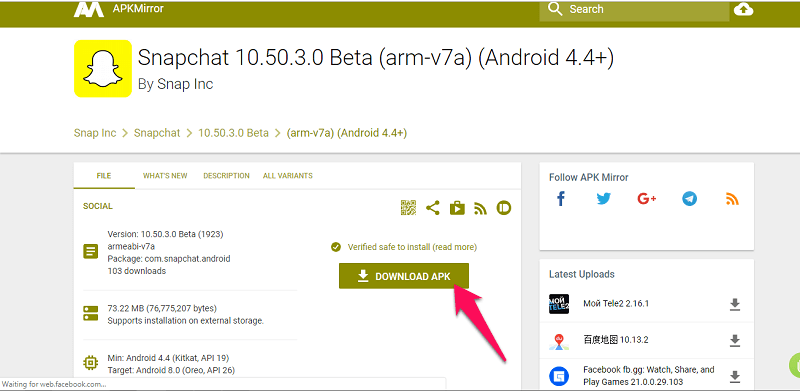Click download arrow for 百度地图 10.13.2
This screenshot has width=800, height=391.
tap(735, 340)
